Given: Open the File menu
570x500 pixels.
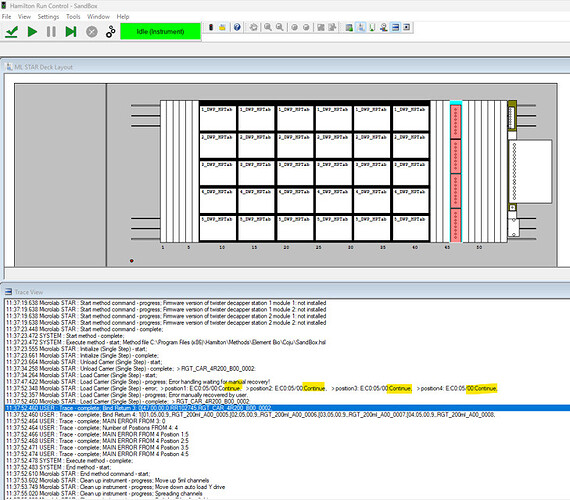Looking at the screenshot, I should pos(6,17).
